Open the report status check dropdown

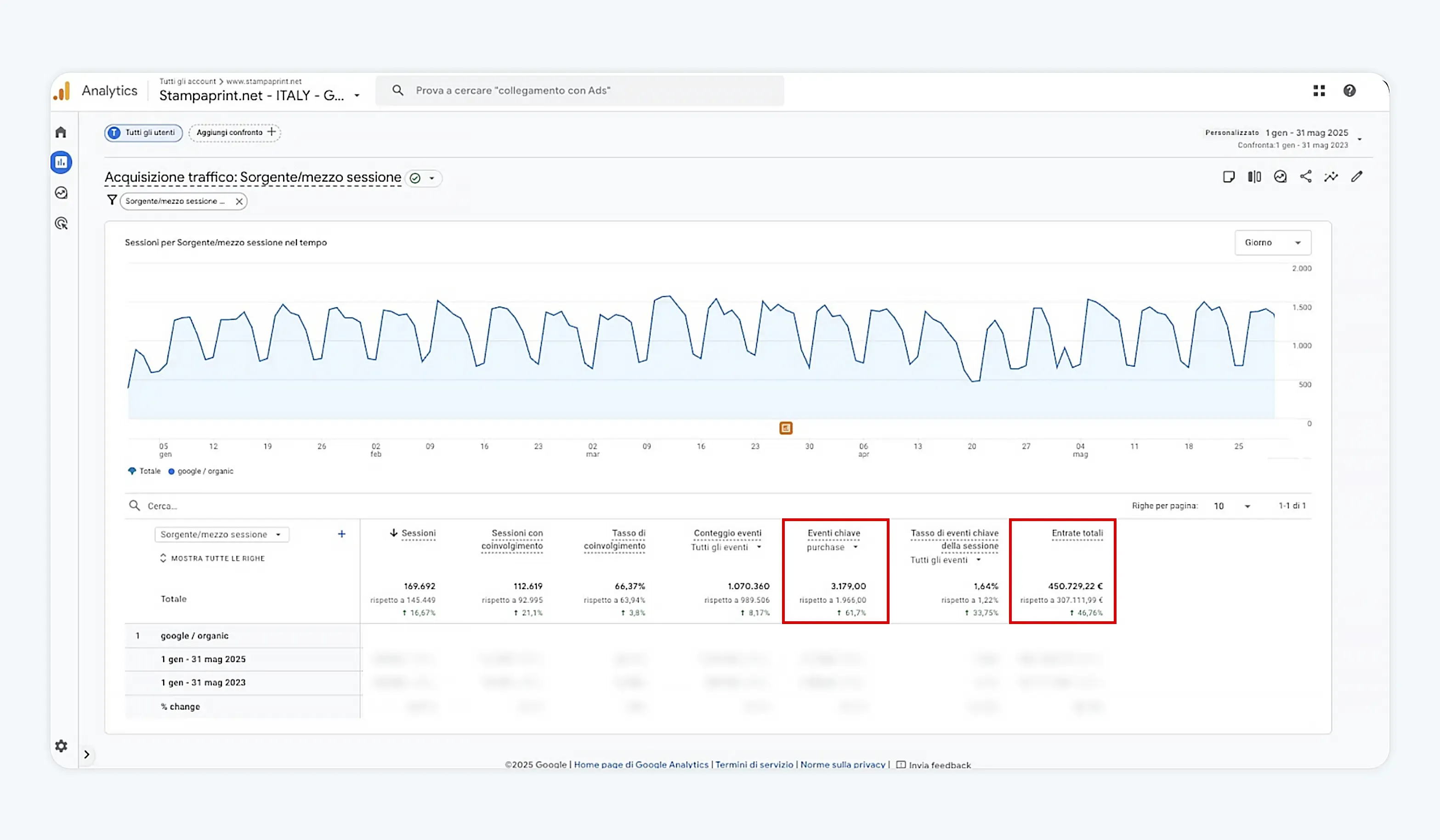424,178
